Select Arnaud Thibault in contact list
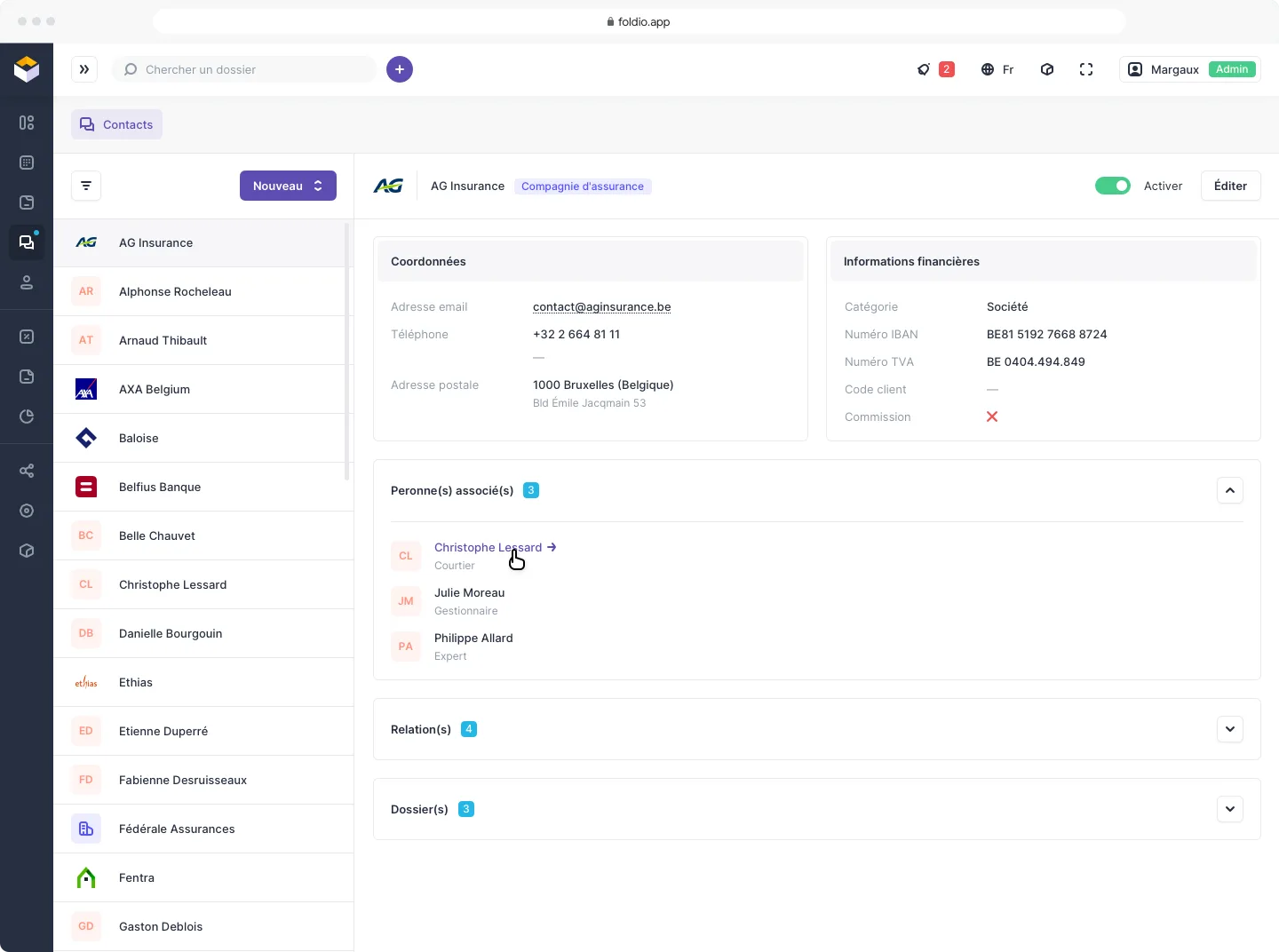The image size is (1279, 952). click(x=203, y=340)
